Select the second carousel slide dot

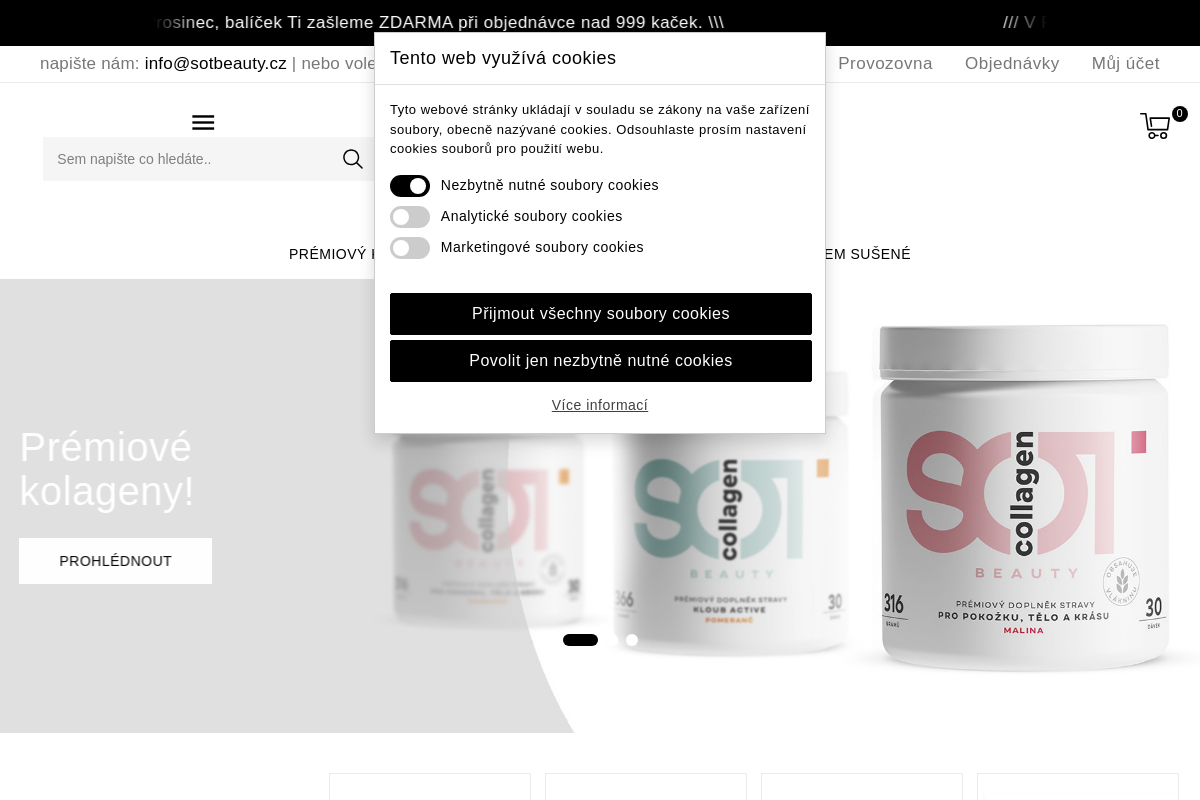(x=632, y=640)
